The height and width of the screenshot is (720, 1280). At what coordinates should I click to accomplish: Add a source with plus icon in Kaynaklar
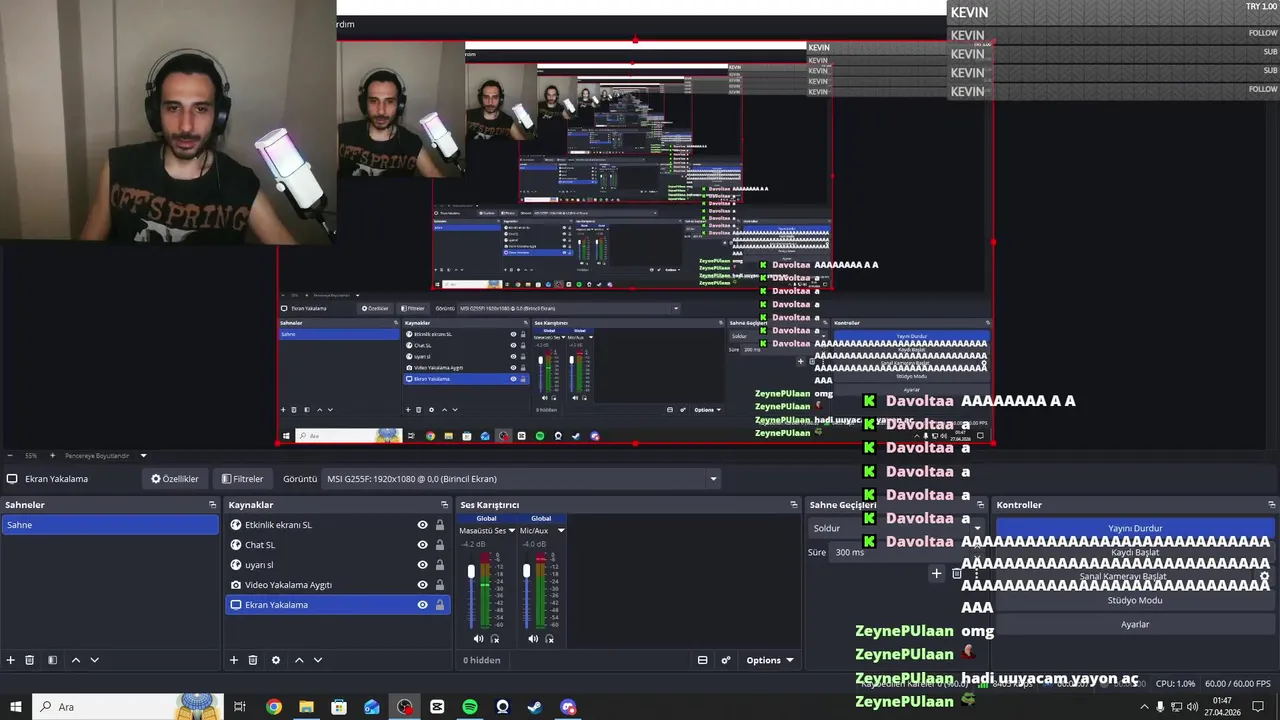[234, 660]
